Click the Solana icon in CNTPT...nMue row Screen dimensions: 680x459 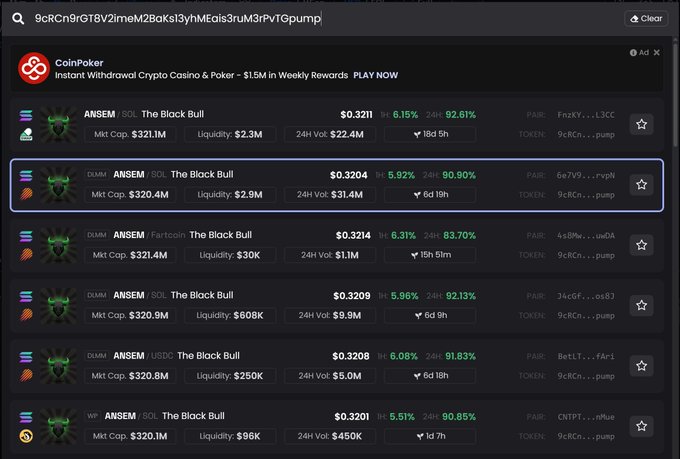point(26,417)
